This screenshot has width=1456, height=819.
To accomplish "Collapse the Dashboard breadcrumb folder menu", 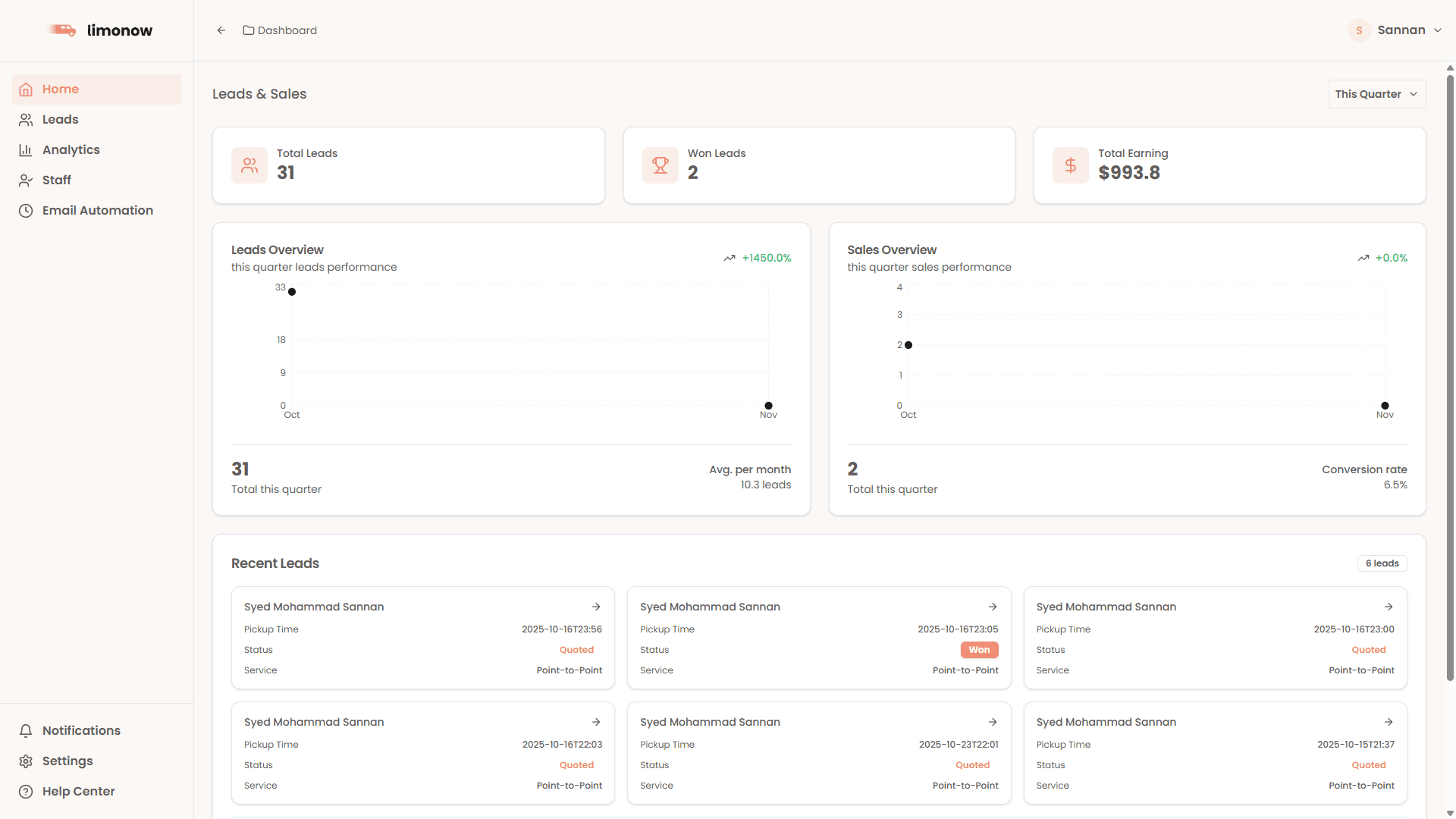I will tap(249, 30).
